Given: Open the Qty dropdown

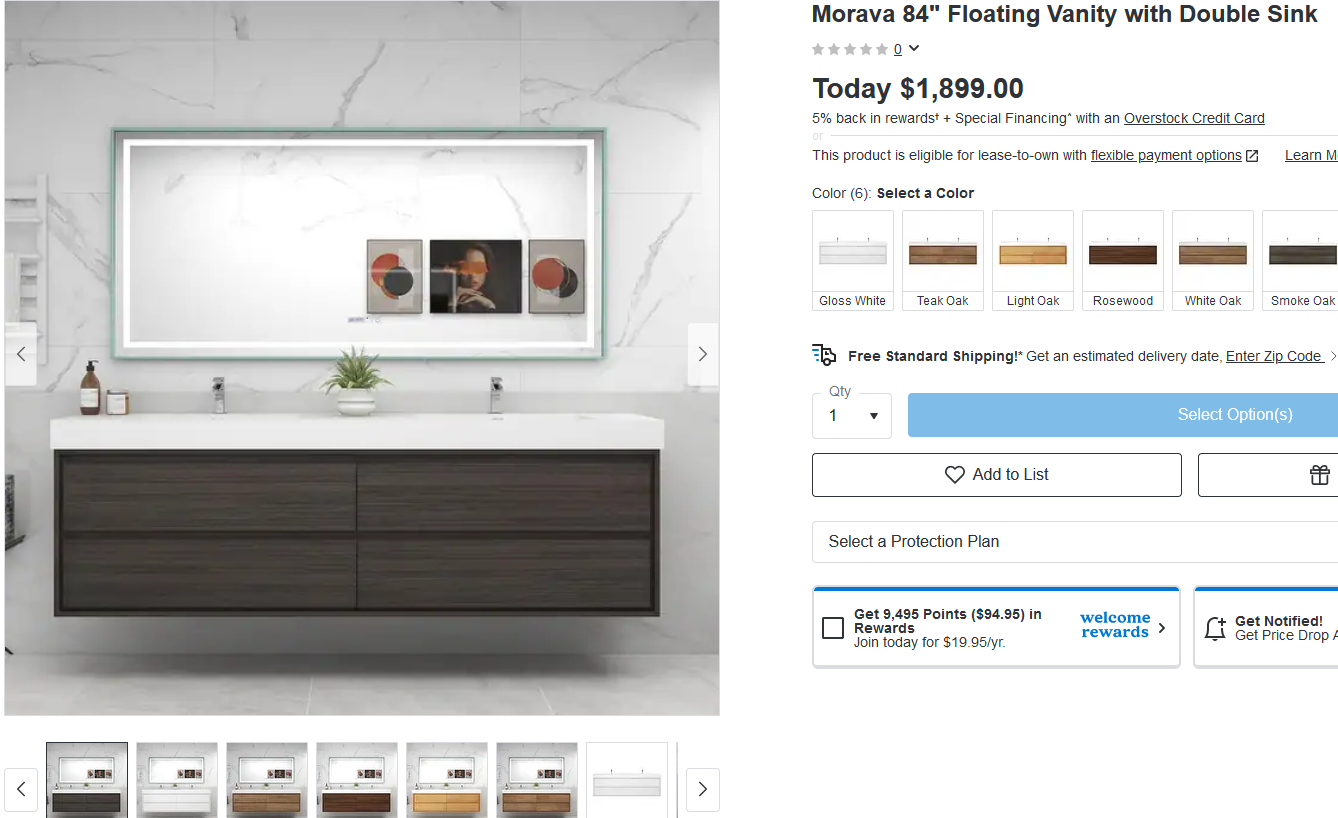Looking at the screenshot, I should 852,415.
